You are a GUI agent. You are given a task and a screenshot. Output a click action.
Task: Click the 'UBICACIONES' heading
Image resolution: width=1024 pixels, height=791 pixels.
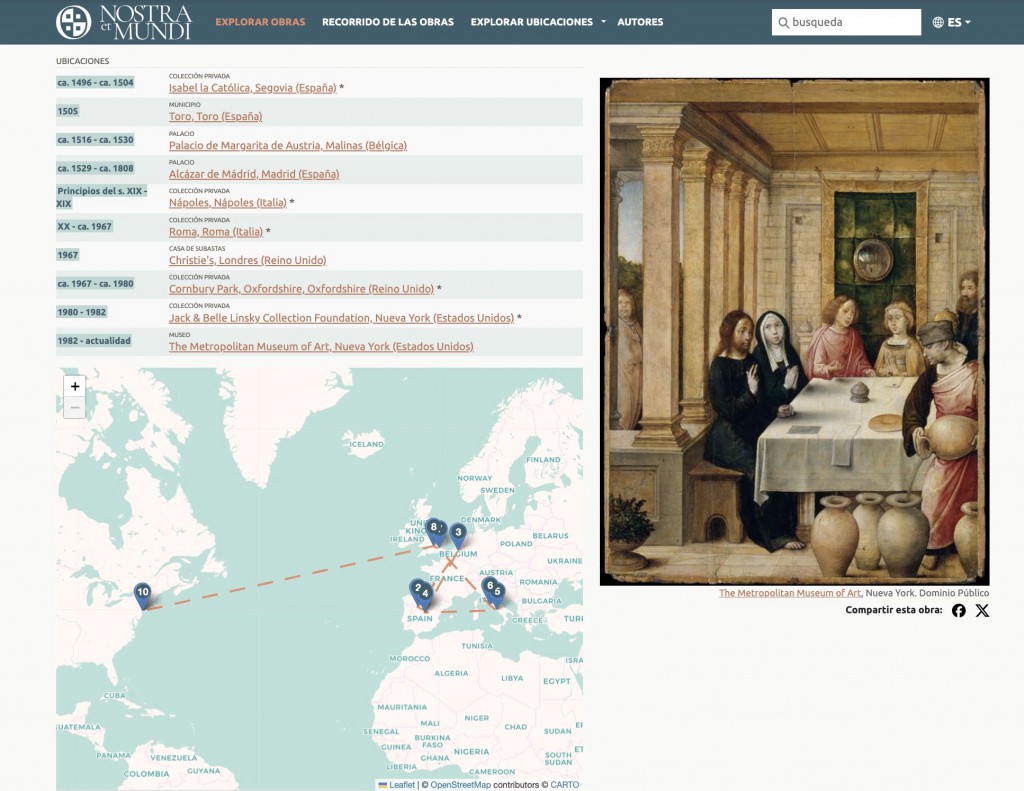(x=82, y=61)
